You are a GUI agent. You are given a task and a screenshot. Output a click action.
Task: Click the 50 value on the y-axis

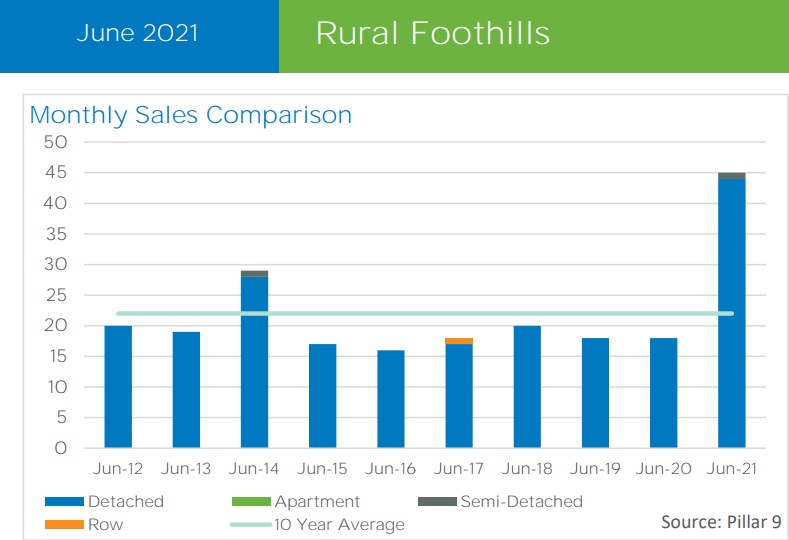56,142
